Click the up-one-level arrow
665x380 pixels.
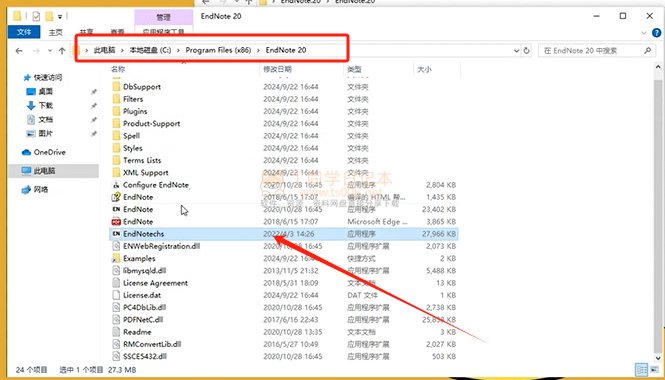click(62, 50)
